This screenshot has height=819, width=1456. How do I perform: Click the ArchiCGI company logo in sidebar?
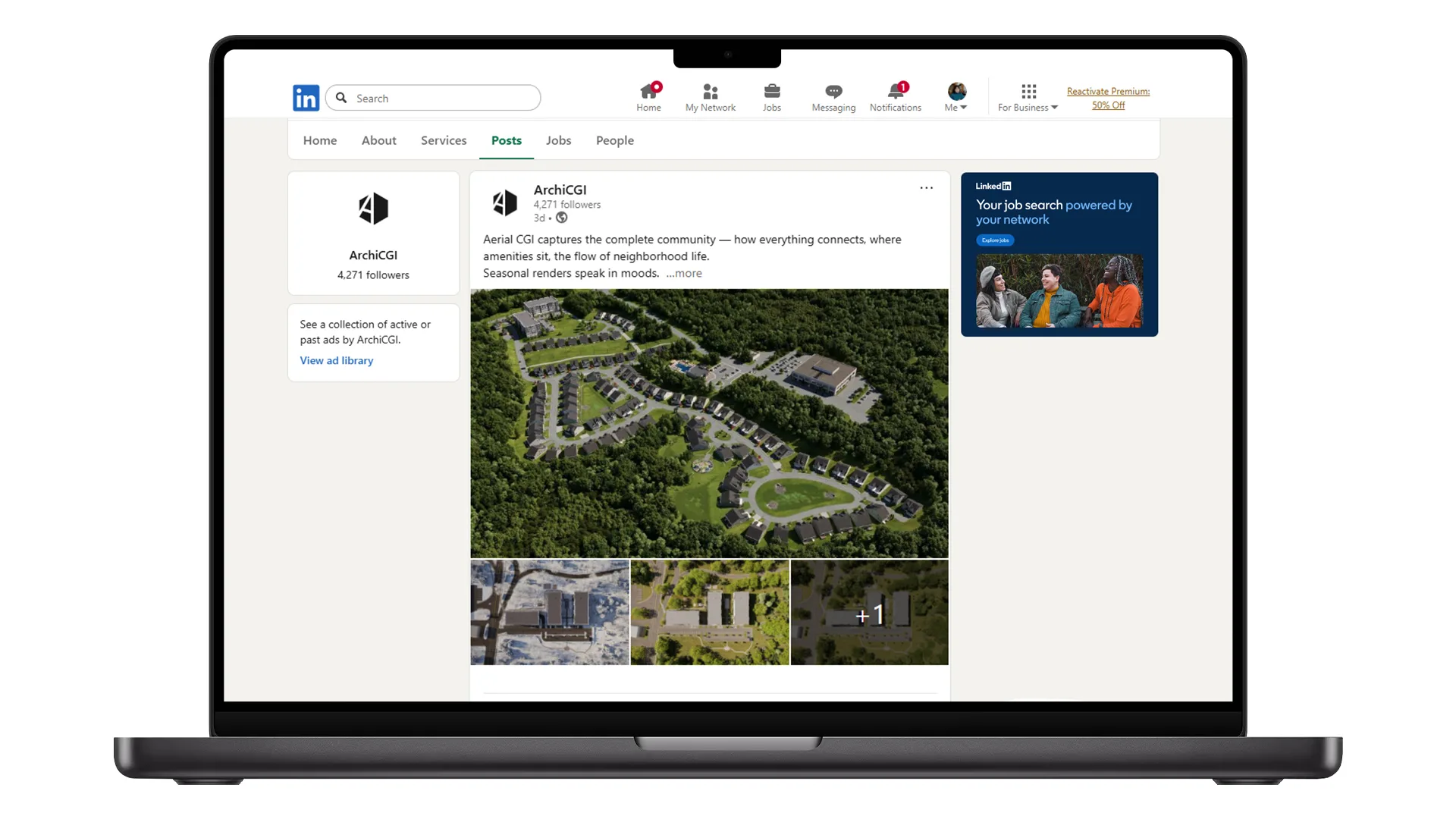click(x=372, y=209)
